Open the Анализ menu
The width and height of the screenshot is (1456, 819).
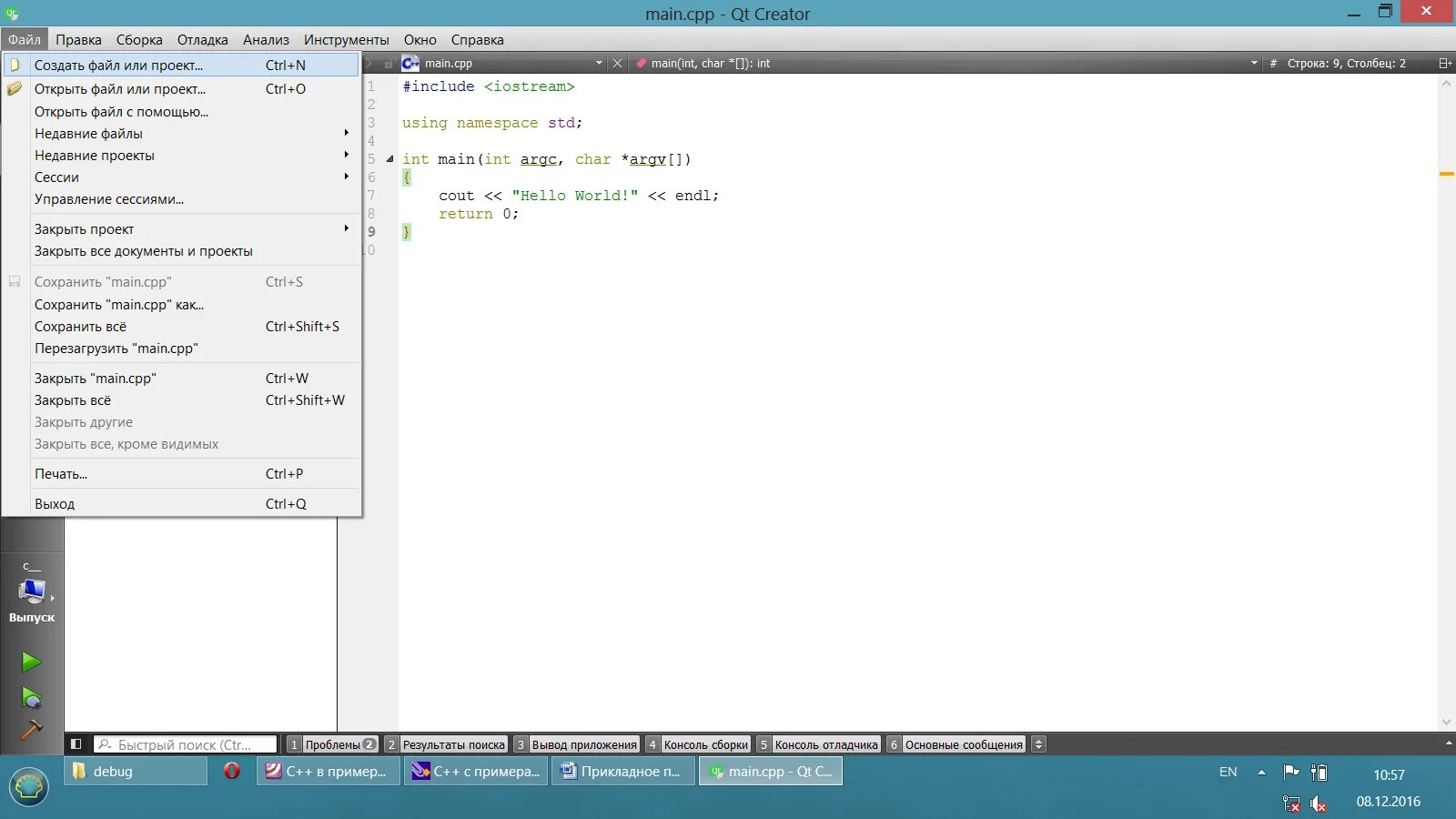point(266,39)
